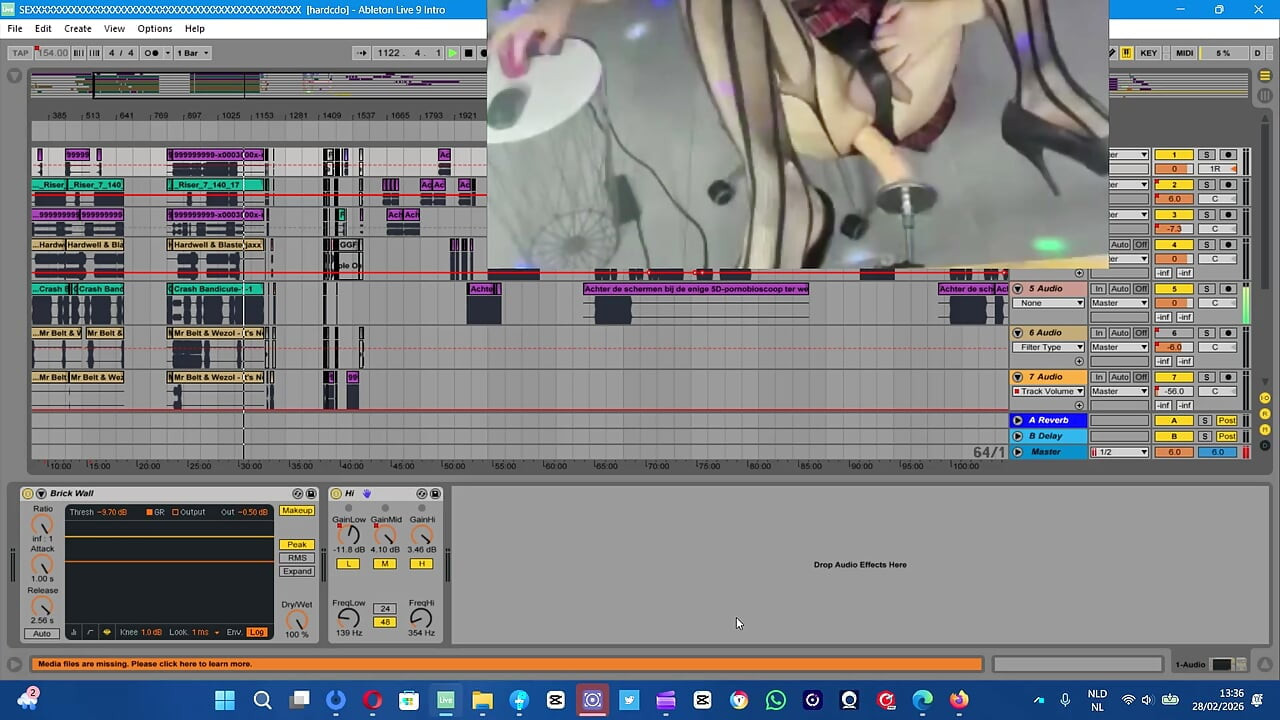Click the Auto release button
Screen dimensions: 1280x720
click(x=42, y=634)
